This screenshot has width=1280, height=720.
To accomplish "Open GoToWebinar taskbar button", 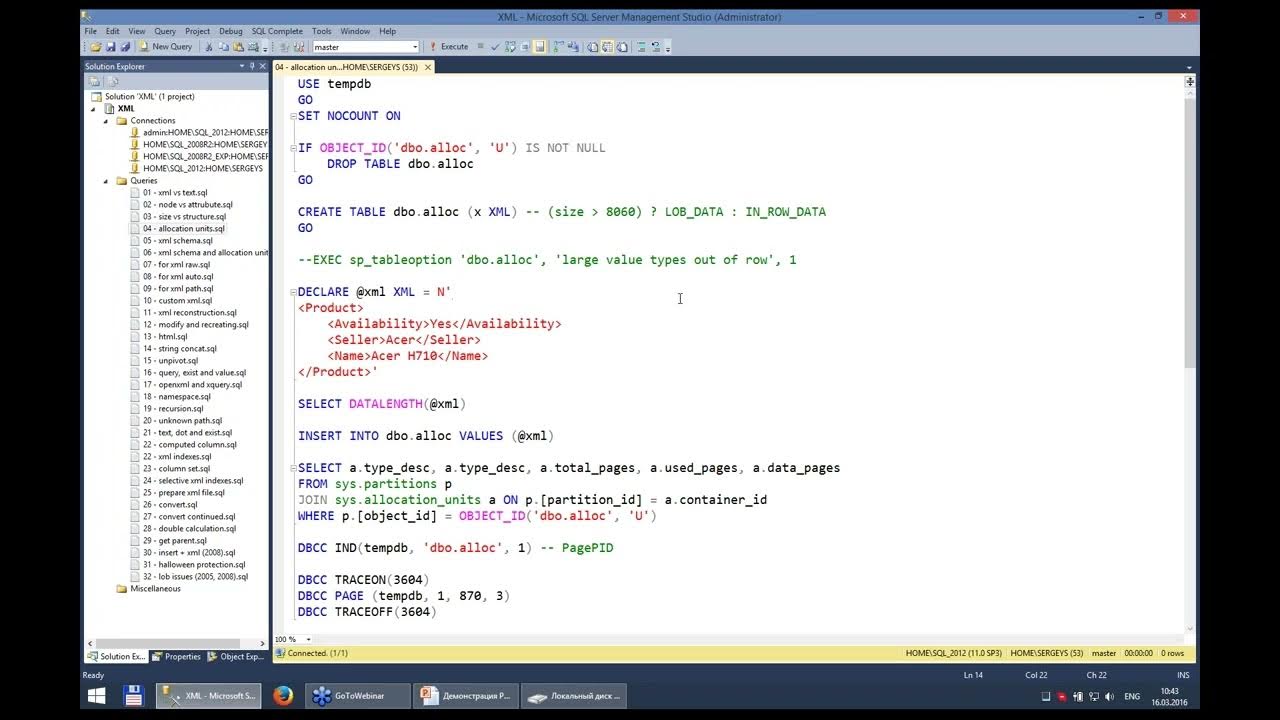I will (x=358, y=696).
